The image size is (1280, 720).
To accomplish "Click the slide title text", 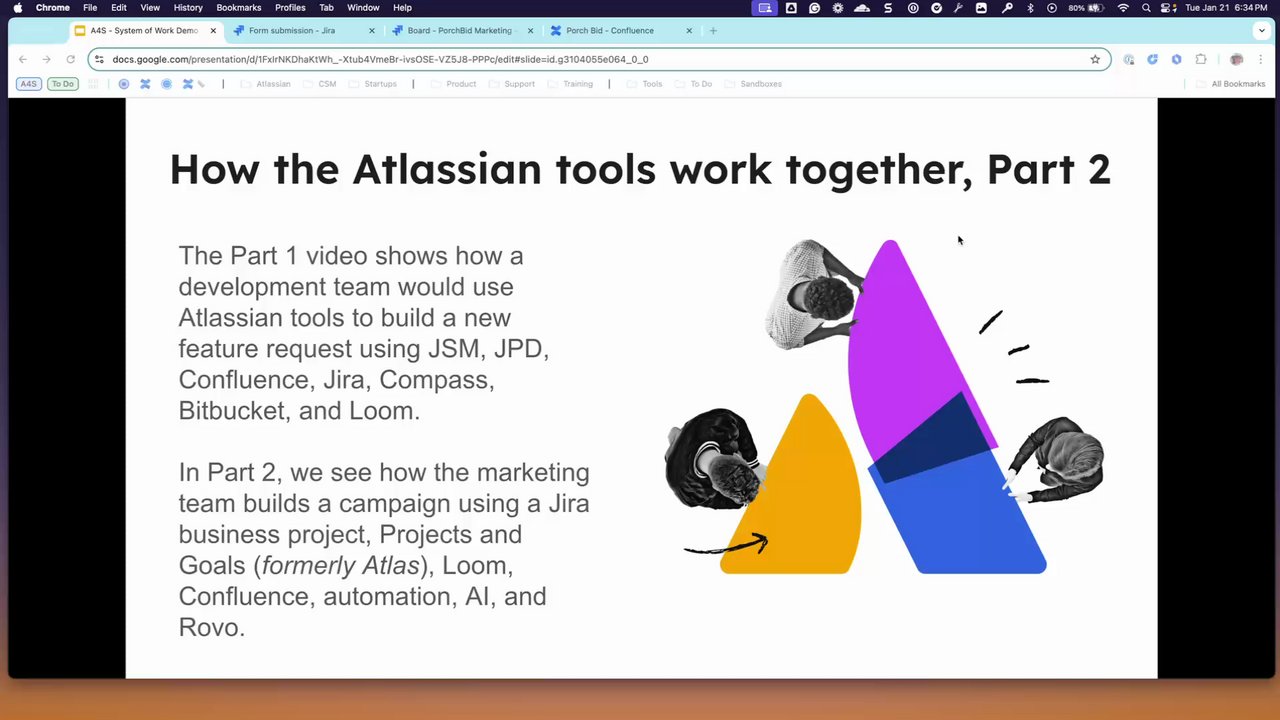I will [x=640, y=169].
